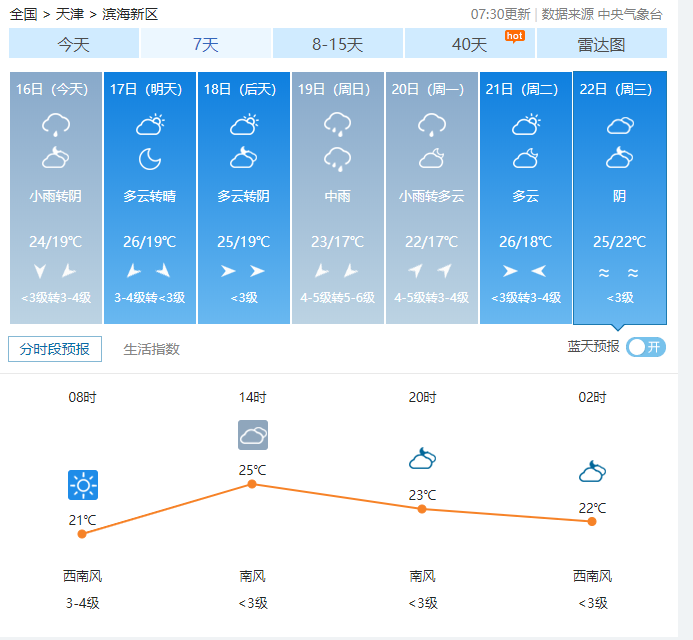
Task: Click the 22℃ point on temperature line
Action: tap(592, 522)
